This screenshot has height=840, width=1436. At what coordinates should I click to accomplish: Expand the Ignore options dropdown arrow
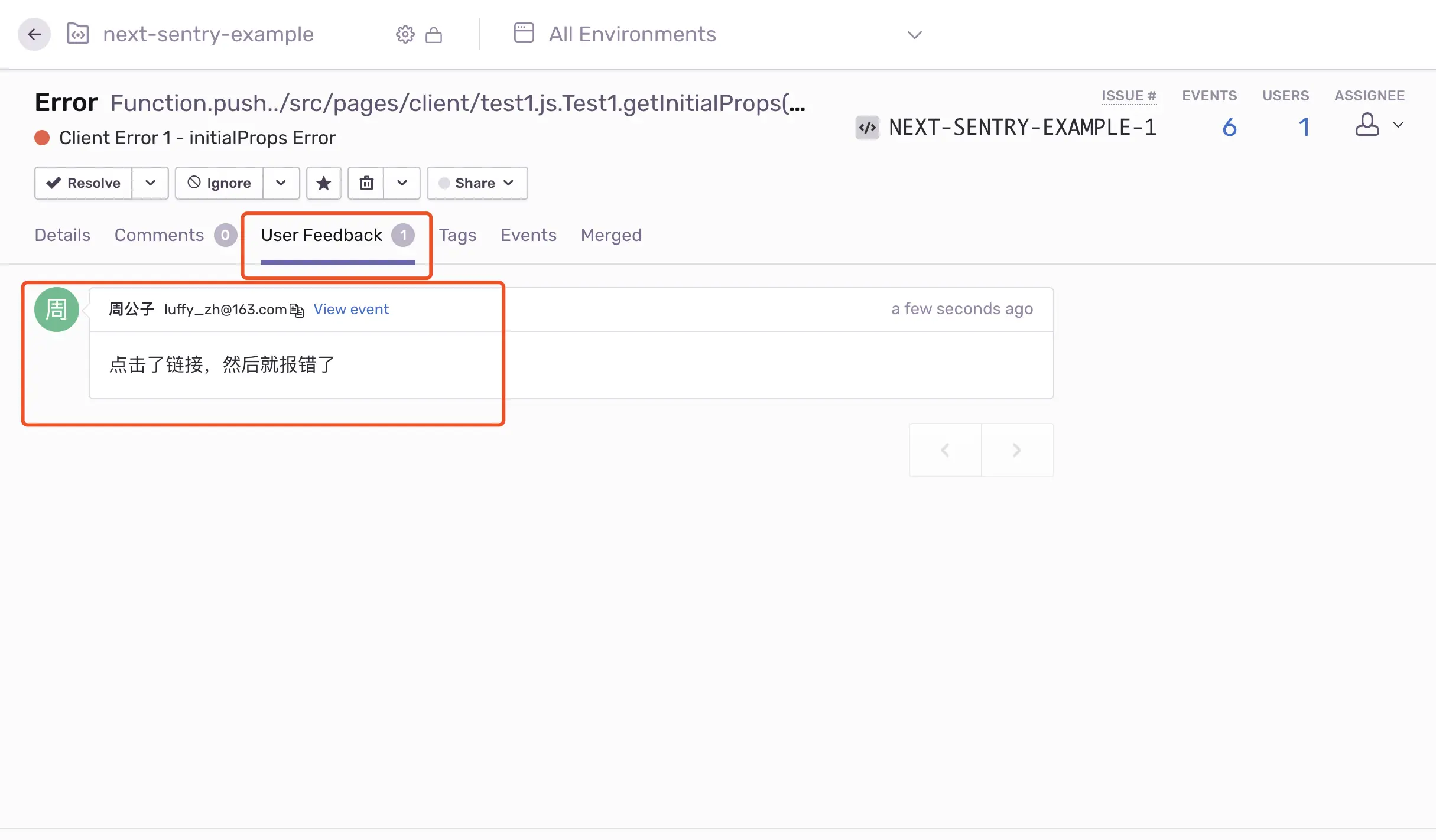281,183
